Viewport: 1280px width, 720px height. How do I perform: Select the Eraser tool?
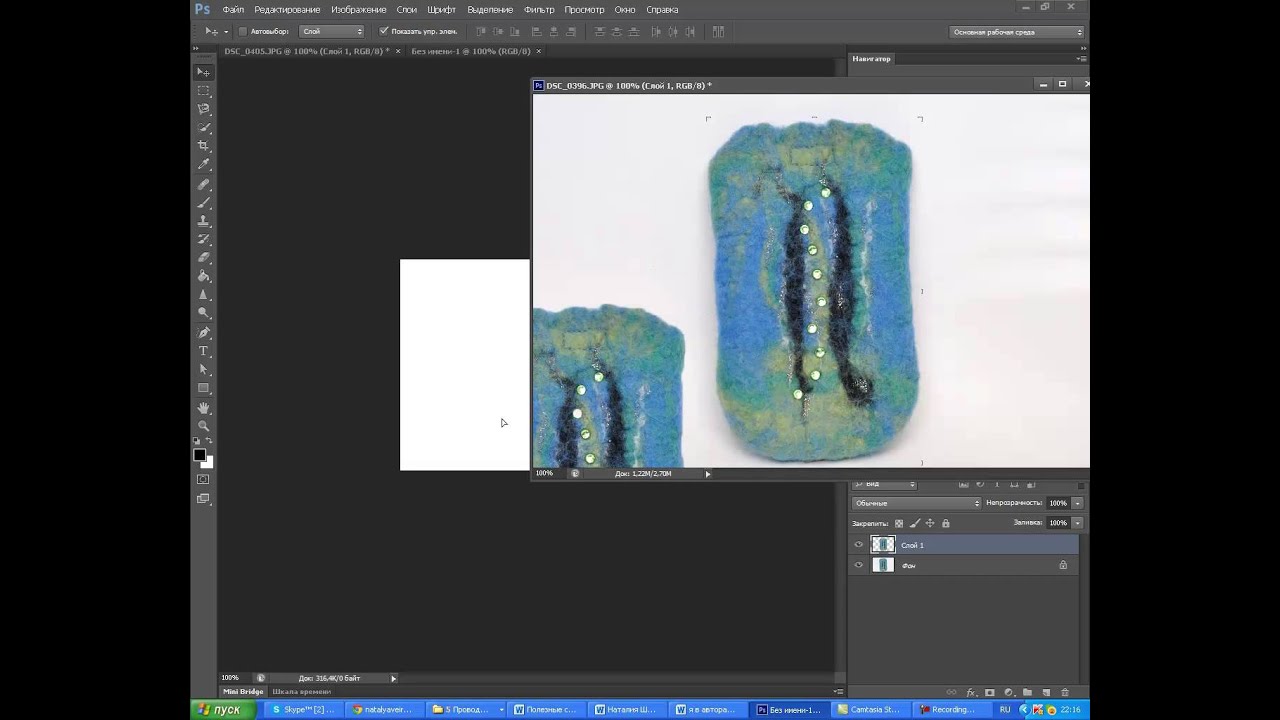[203, 258]
